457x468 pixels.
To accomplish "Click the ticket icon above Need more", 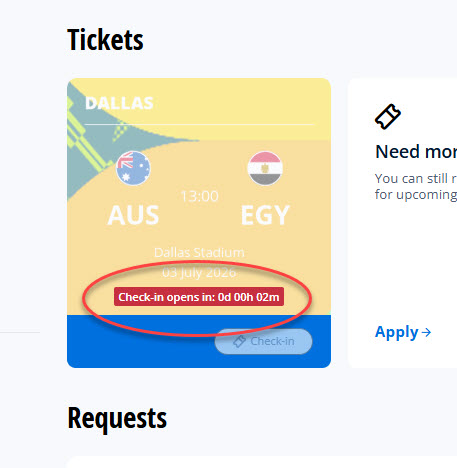I will pyautogui.click(x=388, y=117).
